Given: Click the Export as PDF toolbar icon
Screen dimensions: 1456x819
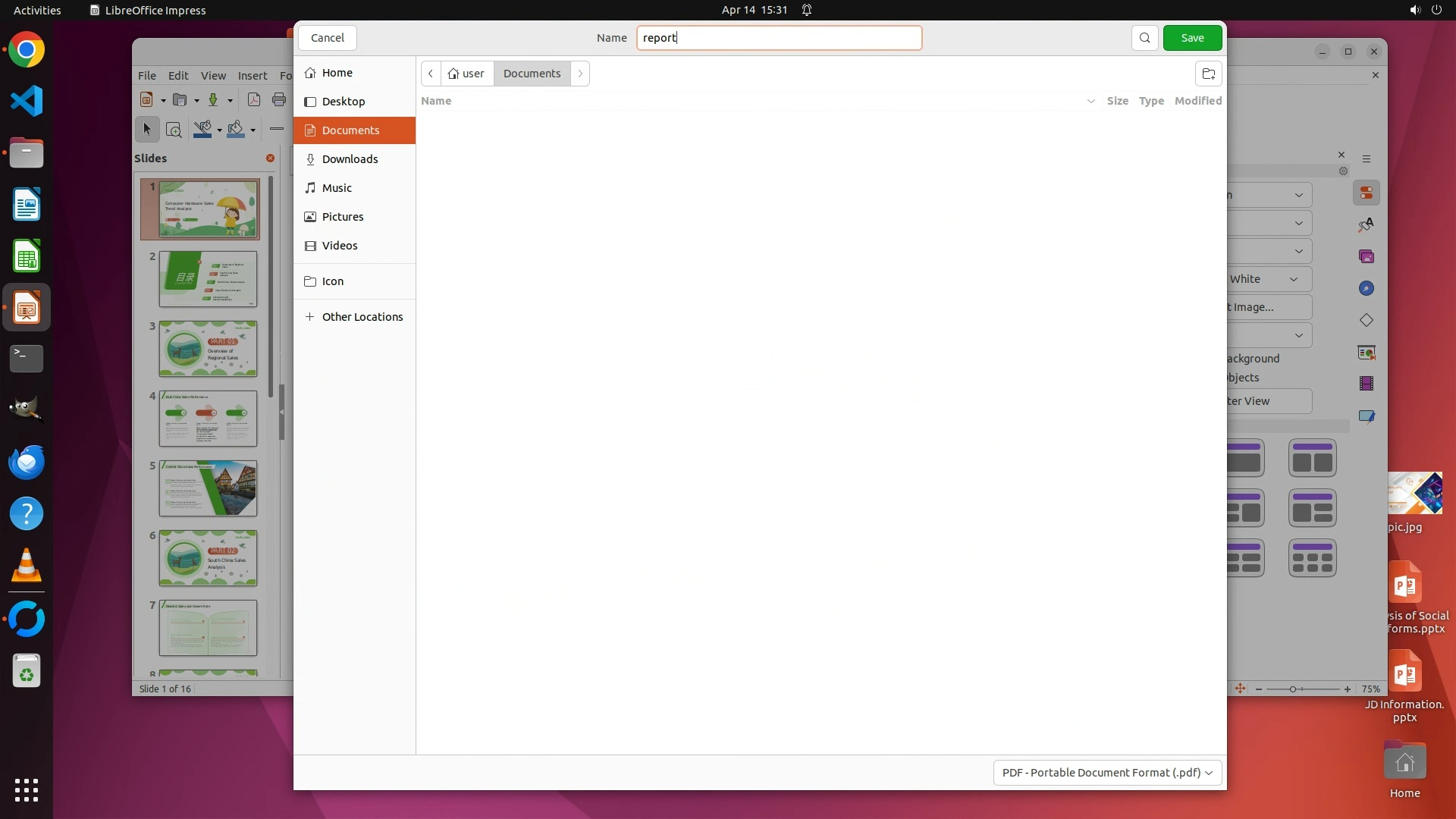Looking at the screenshot, I should [254, 100].
